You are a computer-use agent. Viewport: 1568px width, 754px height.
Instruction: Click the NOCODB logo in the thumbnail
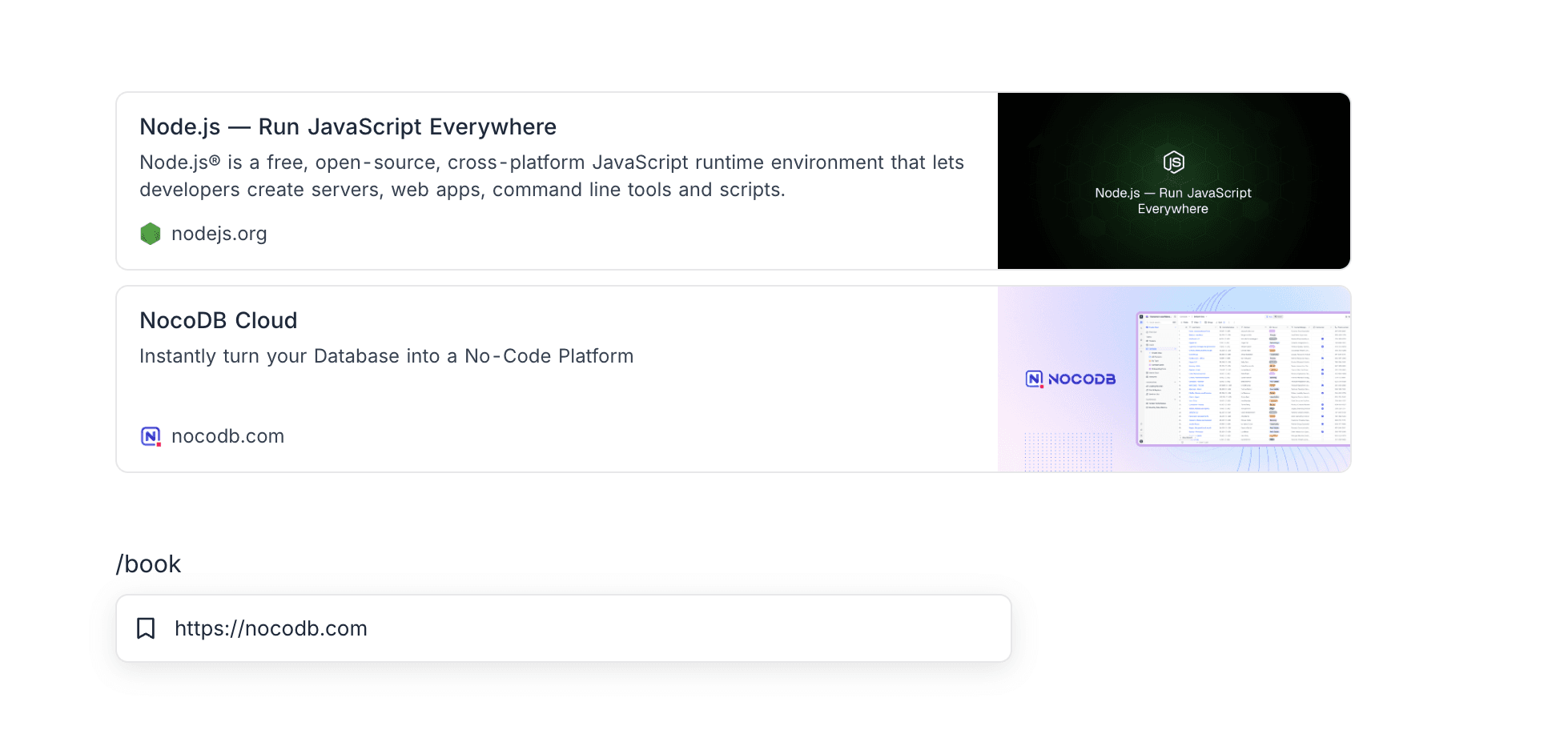(1071, 379)
